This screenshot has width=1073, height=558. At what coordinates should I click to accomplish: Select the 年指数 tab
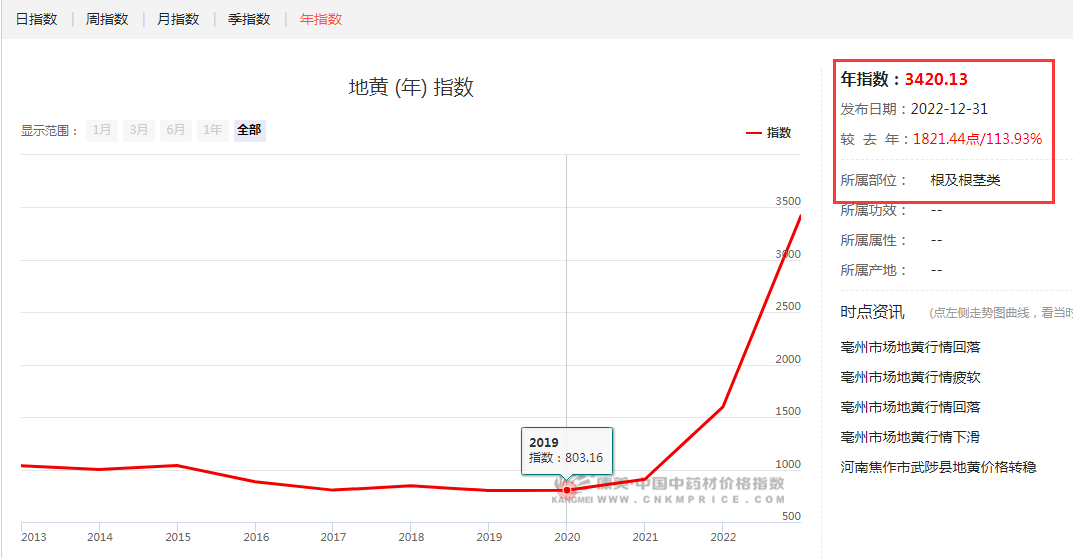tap(321, 19)
